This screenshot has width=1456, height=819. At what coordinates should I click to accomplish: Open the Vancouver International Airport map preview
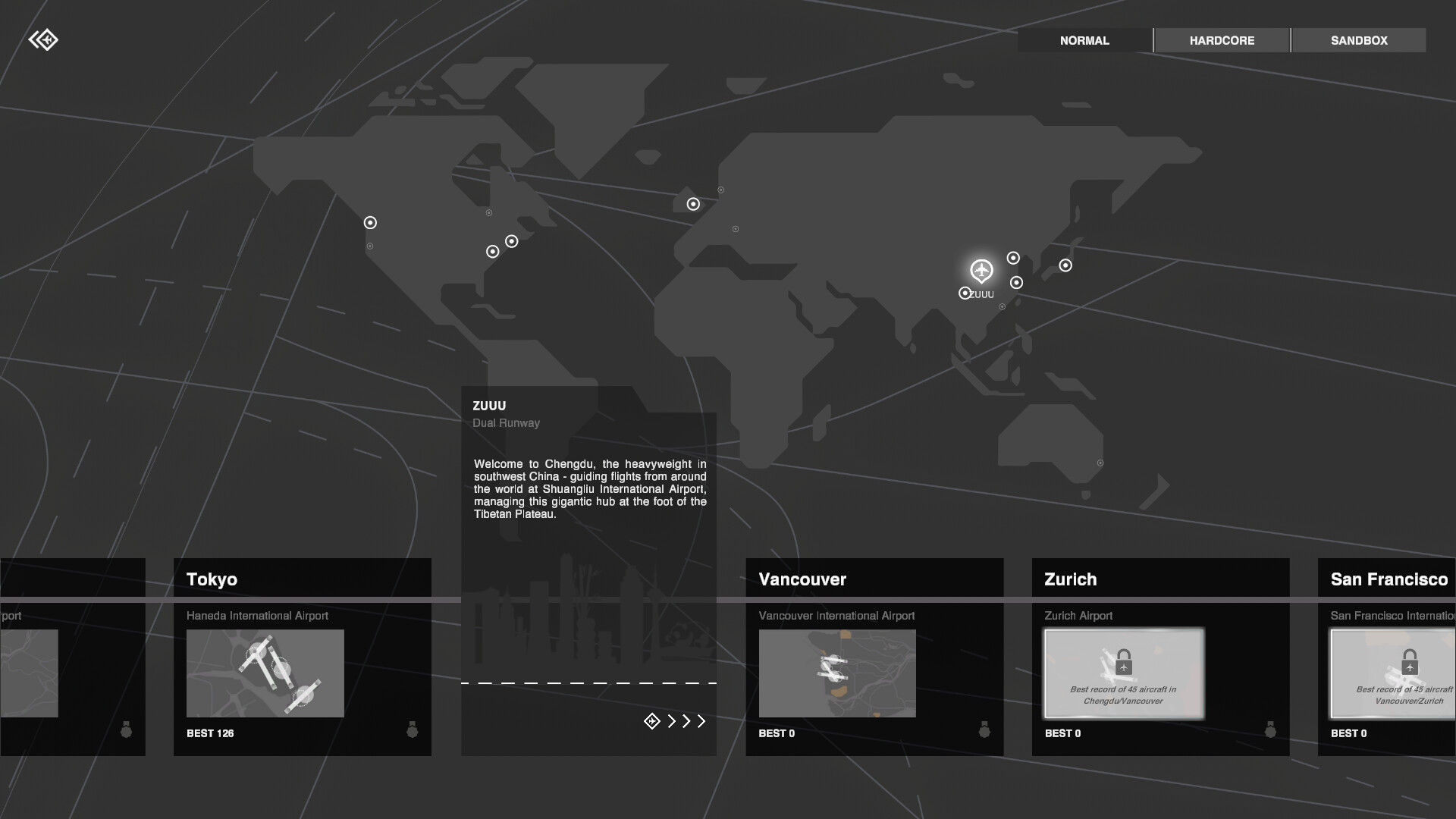837,673
